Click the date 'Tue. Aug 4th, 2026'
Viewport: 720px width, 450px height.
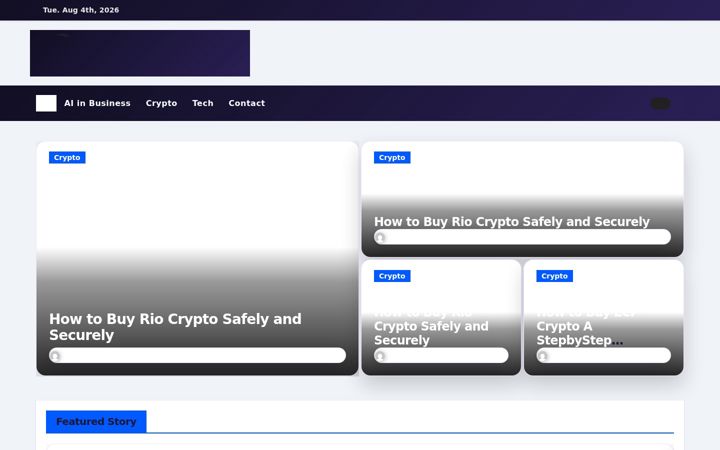tap(81, 10)
